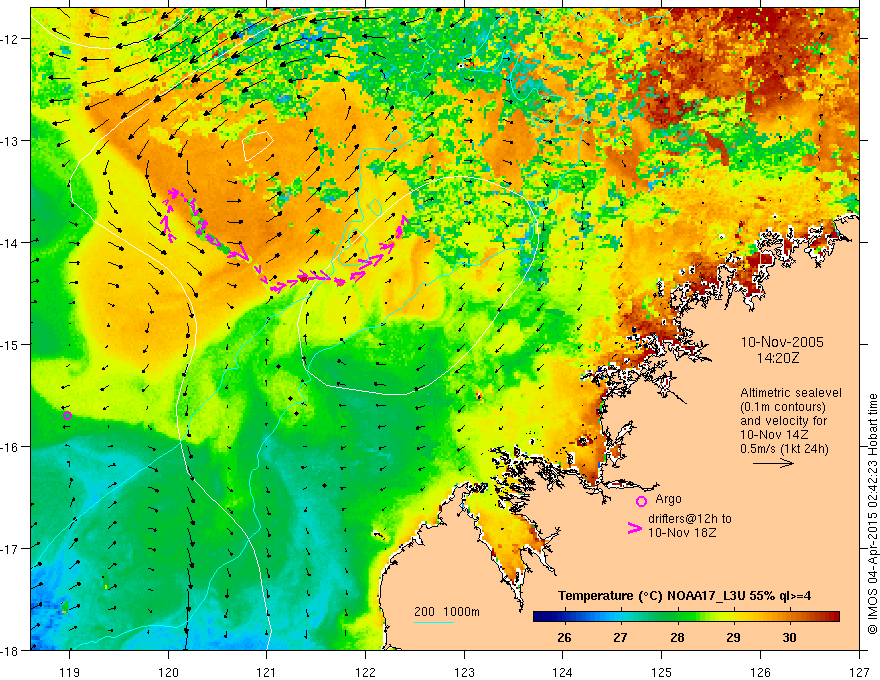Click the -16 latitude axis label
The width and height of the screenshot is (880, 680).
click(x=11, y=447)
